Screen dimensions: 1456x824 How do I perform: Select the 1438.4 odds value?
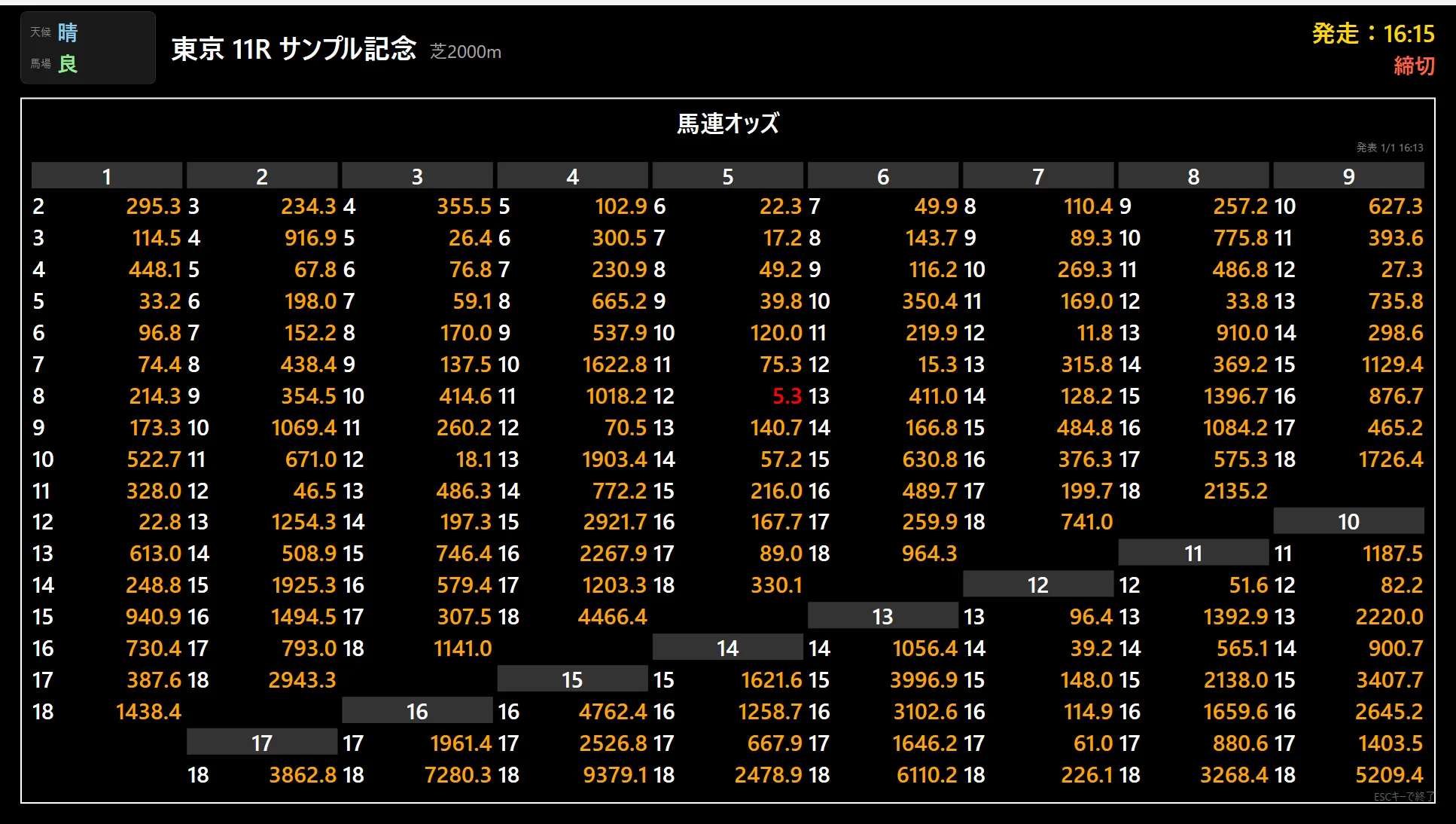148,711
